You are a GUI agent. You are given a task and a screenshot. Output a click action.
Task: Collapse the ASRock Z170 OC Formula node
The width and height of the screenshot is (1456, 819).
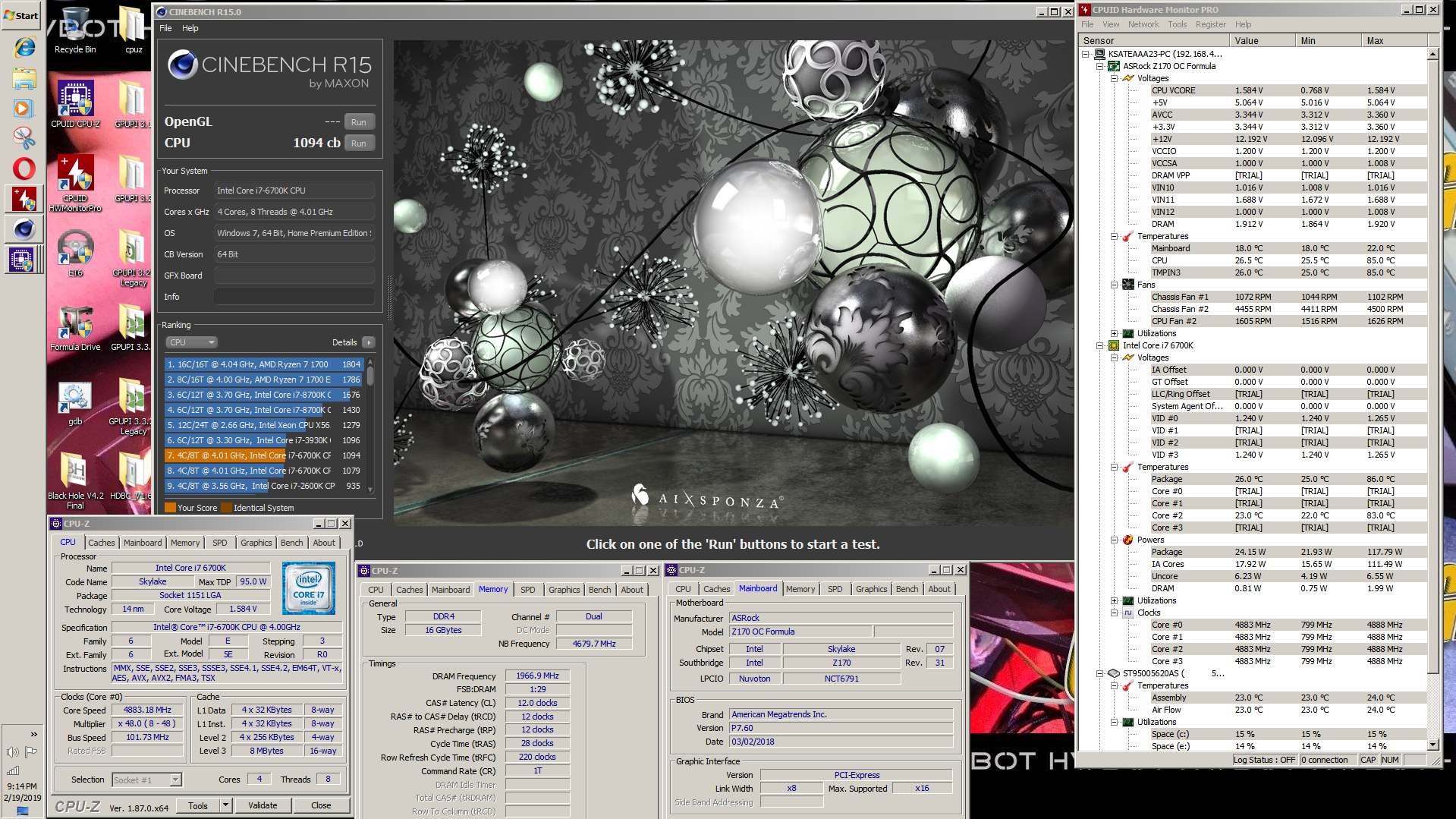click(x=1099, y=66)
